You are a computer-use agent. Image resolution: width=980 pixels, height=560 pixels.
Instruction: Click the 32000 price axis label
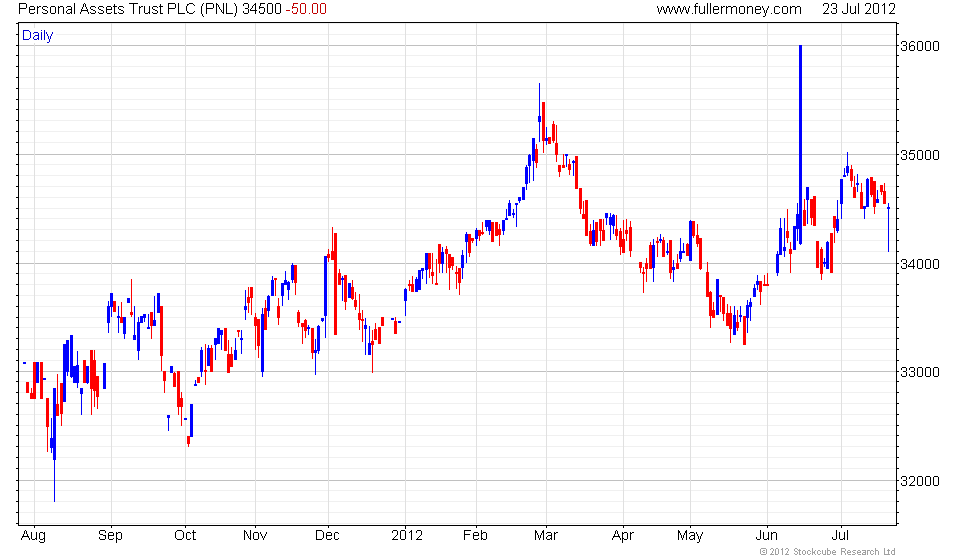(x=919, y=481)
